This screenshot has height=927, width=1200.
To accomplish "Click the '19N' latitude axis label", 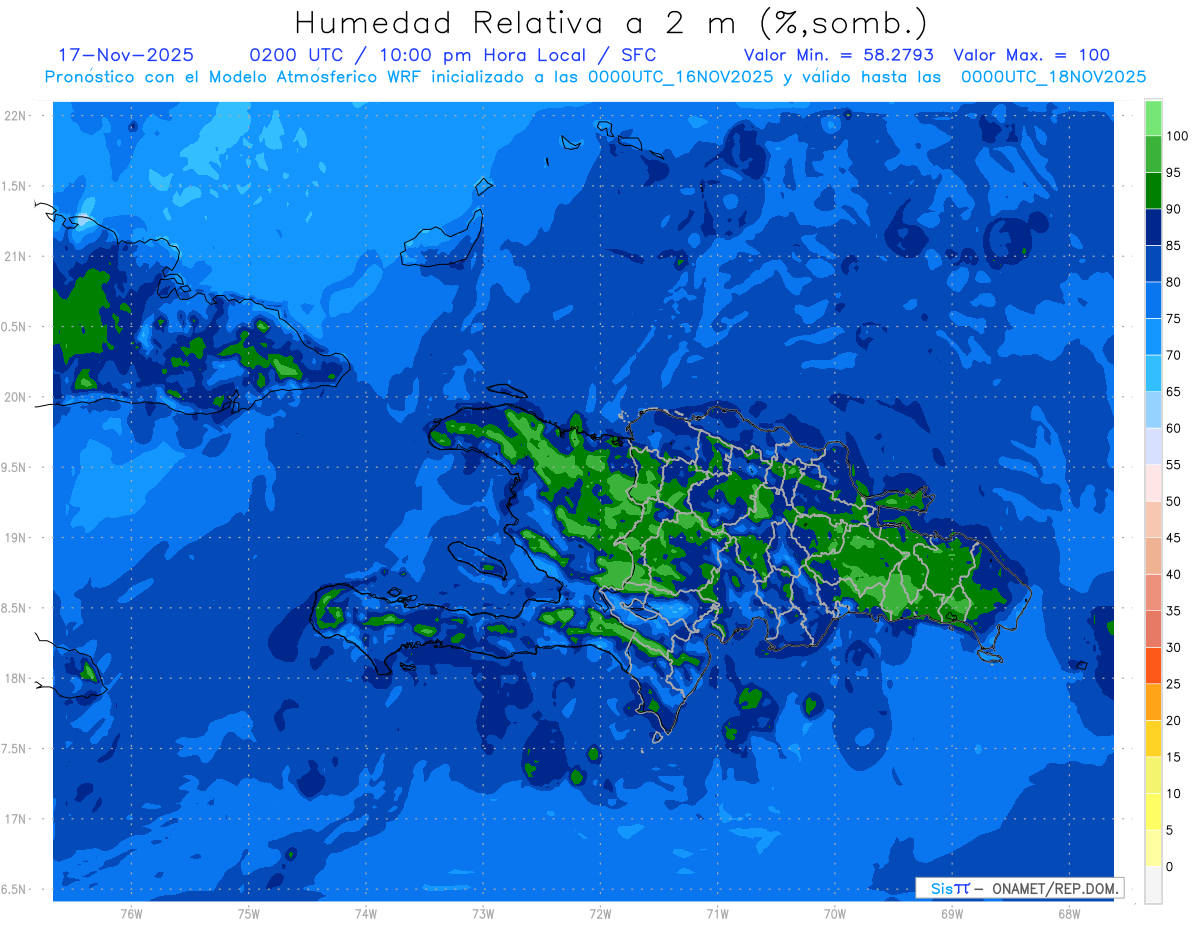I will point(15,537).
